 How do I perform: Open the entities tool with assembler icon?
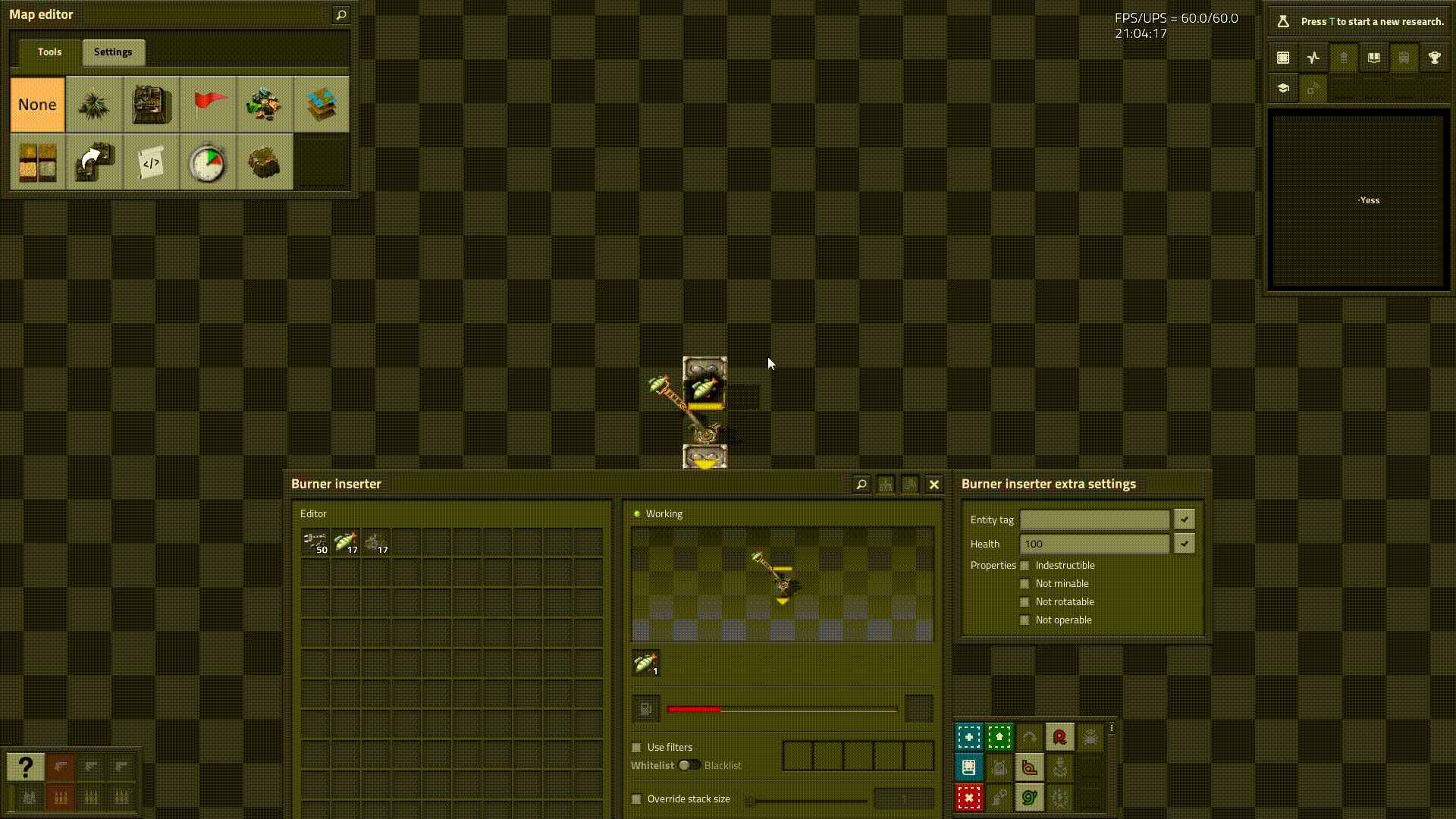(151, 105)
